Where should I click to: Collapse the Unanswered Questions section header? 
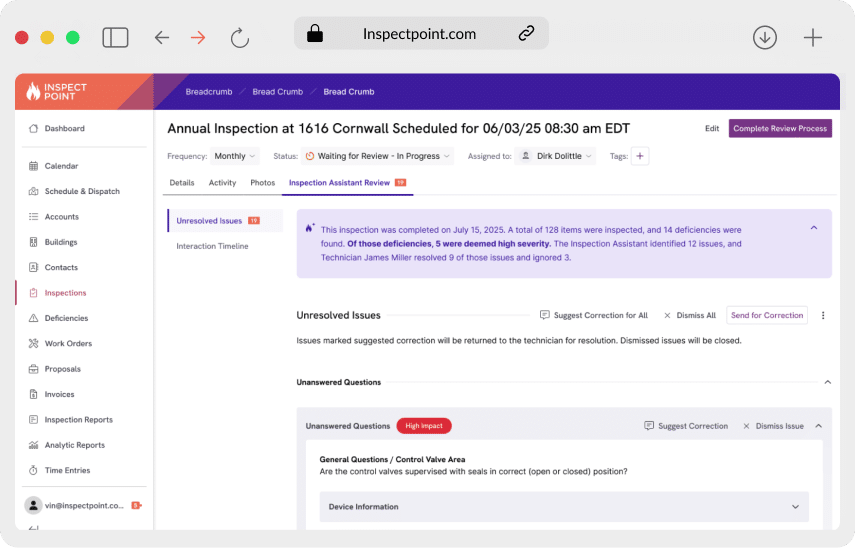click(x=827, y=382)
